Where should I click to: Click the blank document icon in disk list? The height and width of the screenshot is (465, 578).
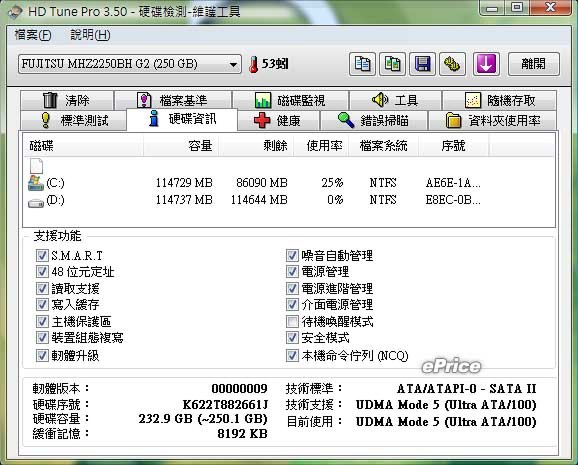pos(36,166)
